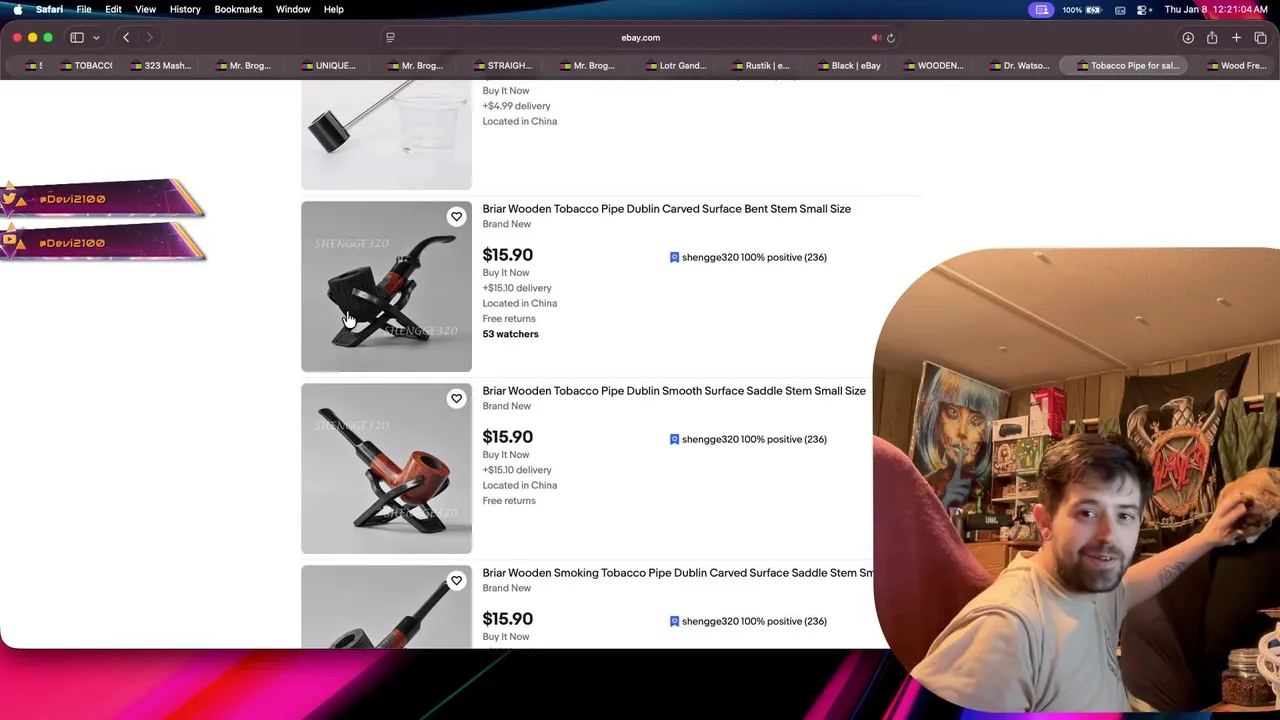Switch to the Lotr Gand tab
Screen dimensions: 1280x720
tap(675, 66)
